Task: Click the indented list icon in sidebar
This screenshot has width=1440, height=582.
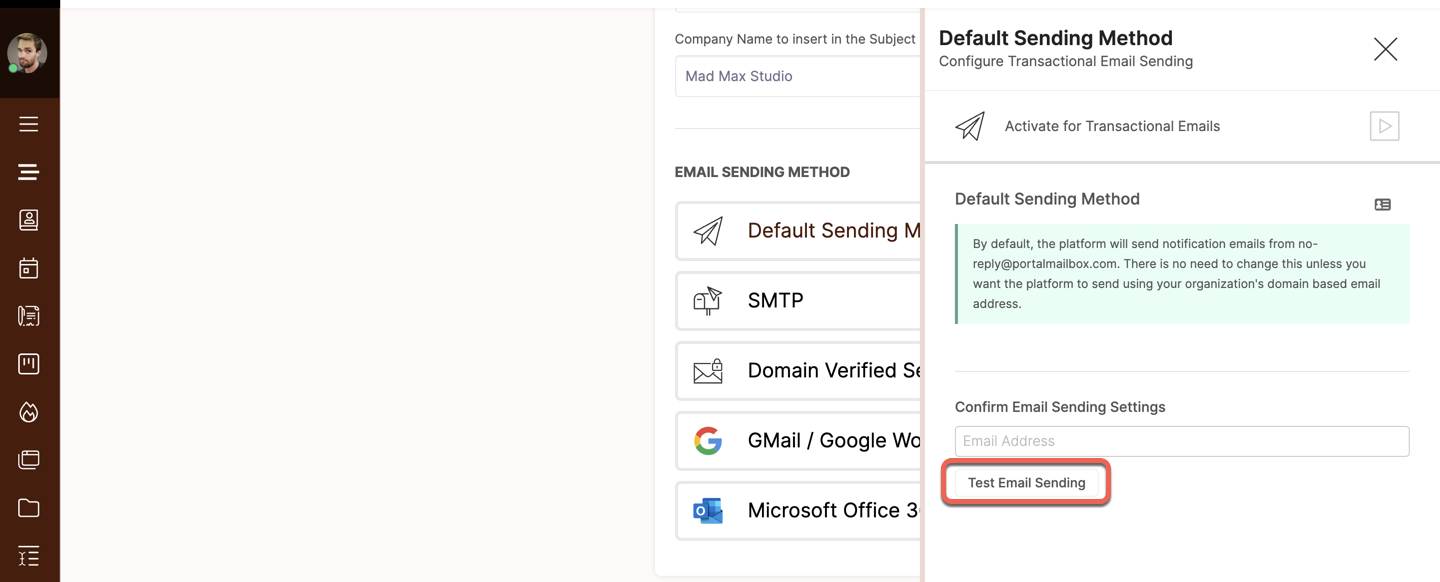Action: tap(29, 556)
